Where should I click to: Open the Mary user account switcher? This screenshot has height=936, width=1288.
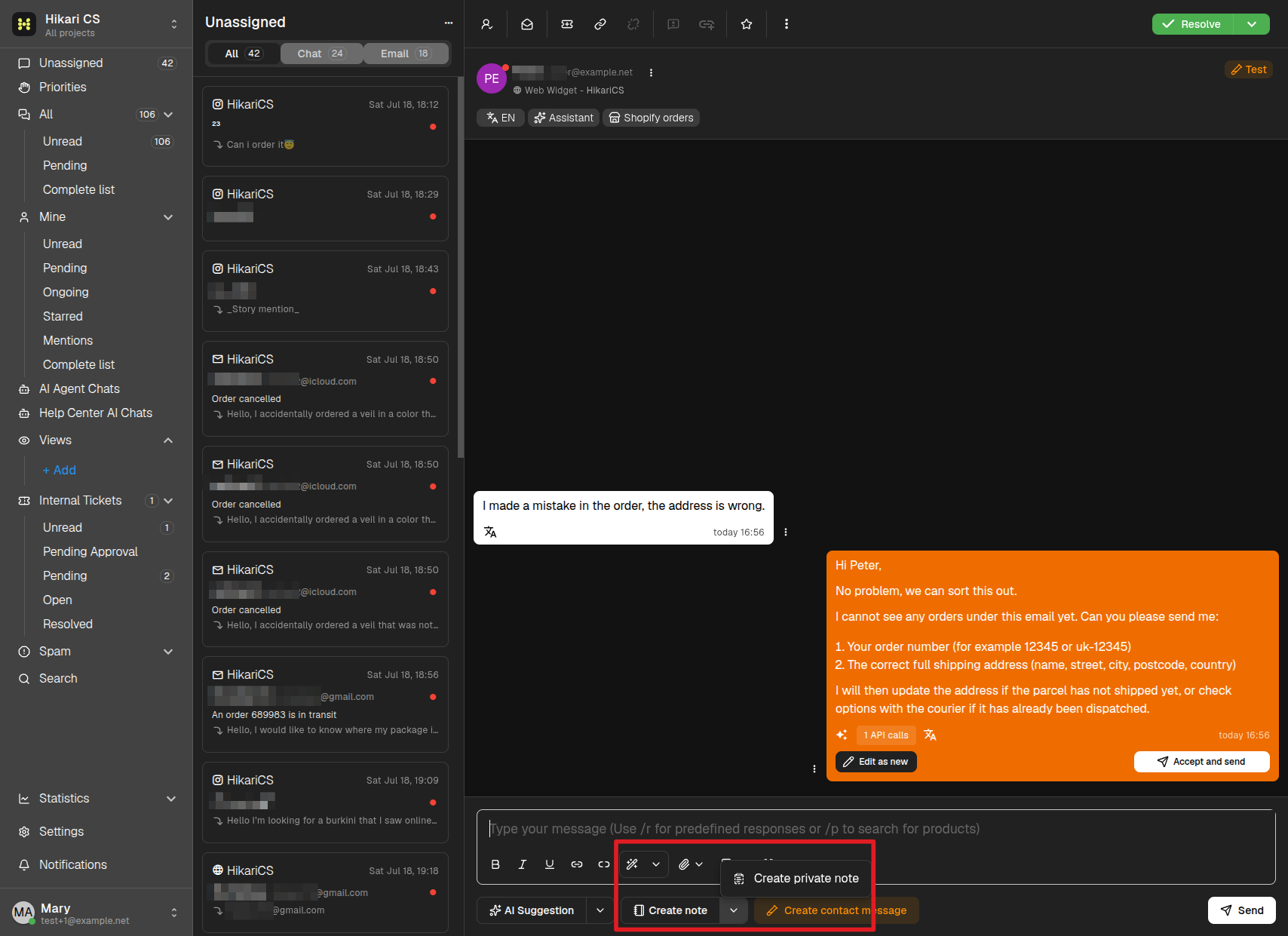click(97, 913)
